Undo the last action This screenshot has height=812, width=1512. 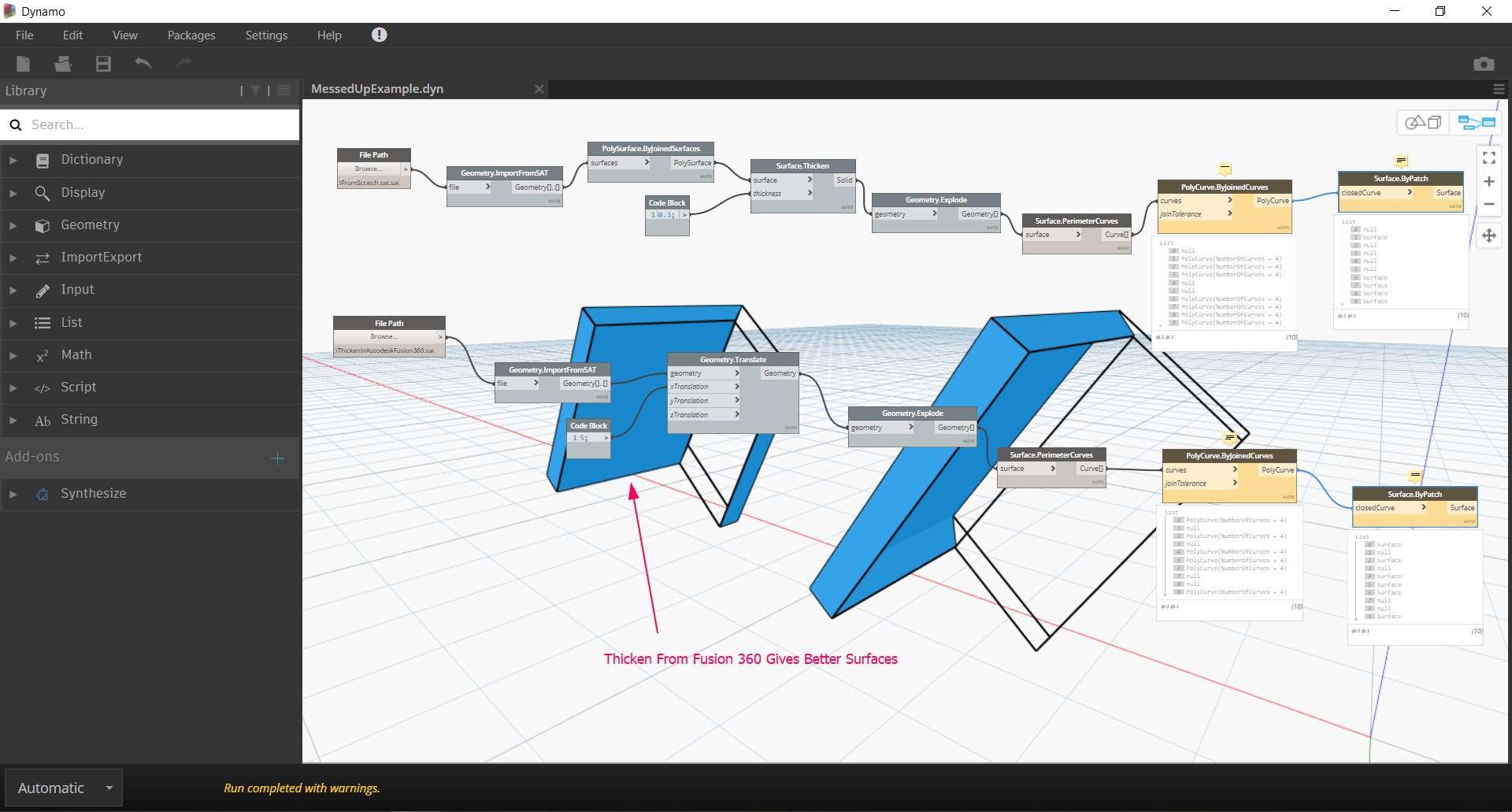pos(143,64)
